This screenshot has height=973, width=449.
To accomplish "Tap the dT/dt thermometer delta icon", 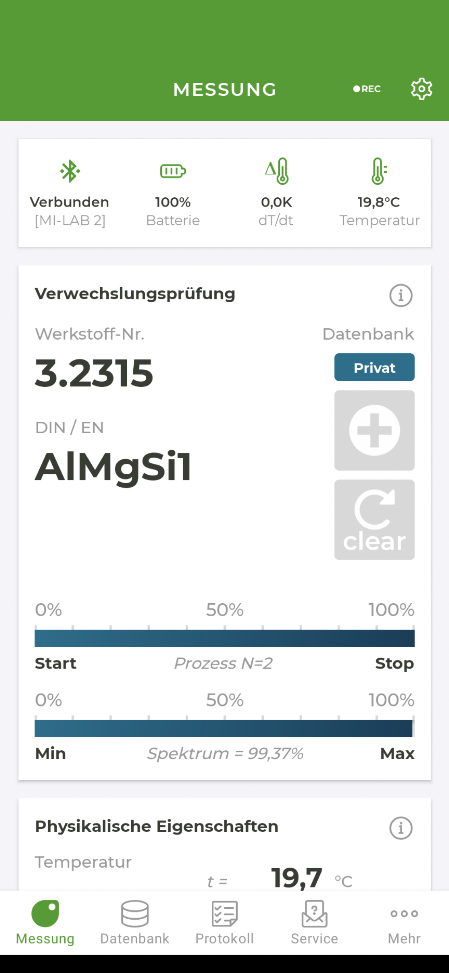I will click(x=276, y=171).
